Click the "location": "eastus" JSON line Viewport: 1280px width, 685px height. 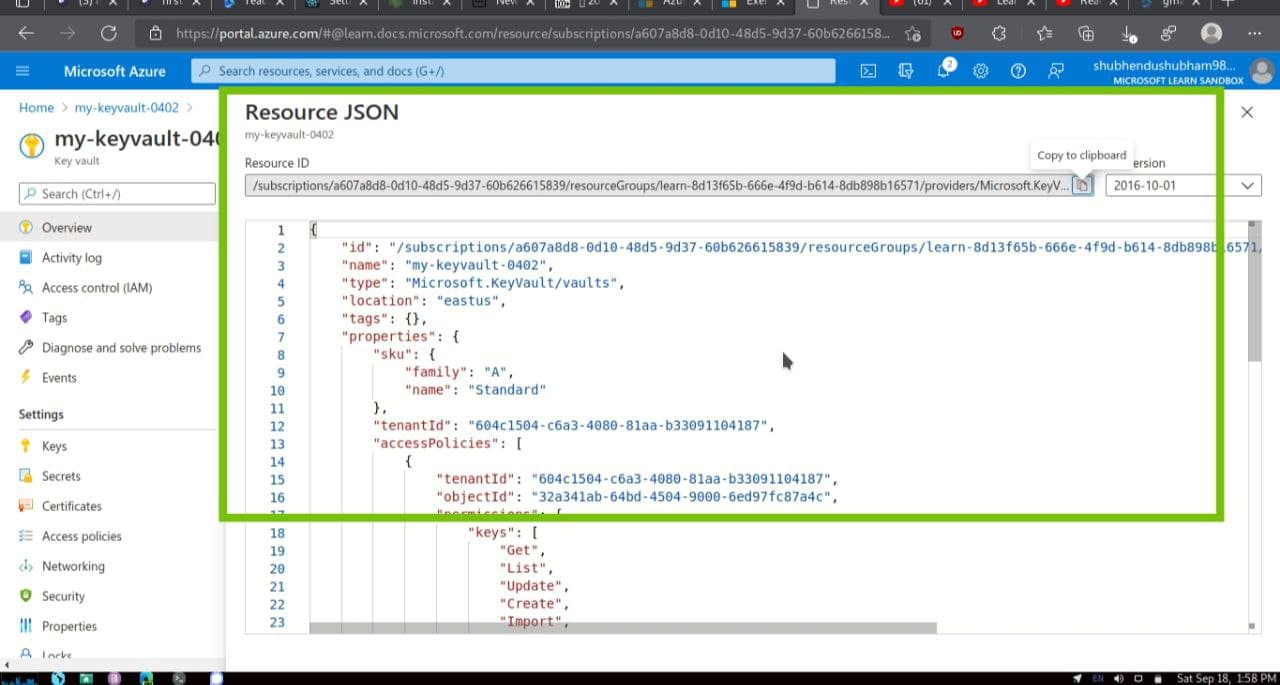[x=423, y=301]
